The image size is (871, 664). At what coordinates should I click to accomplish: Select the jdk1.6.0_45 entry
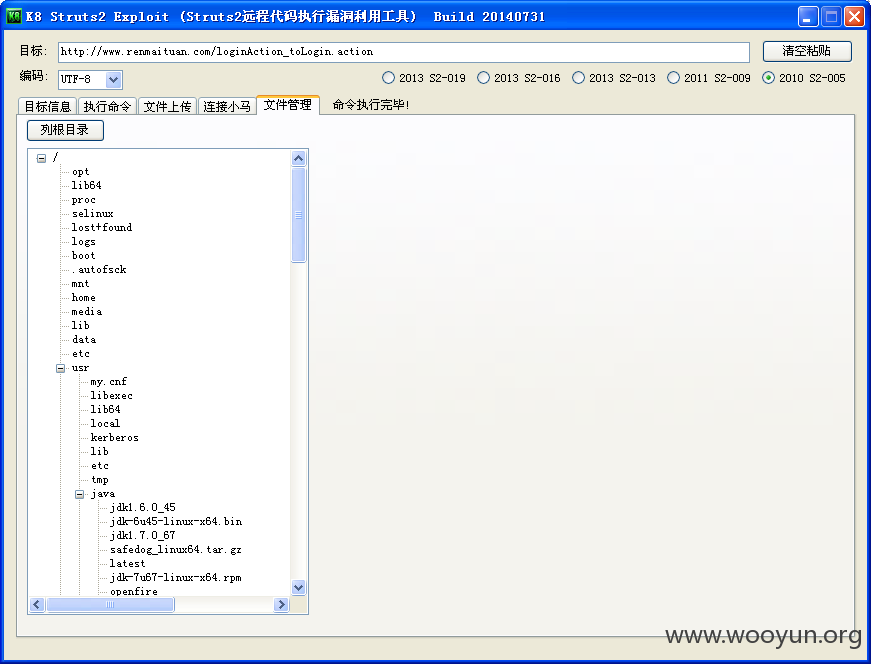pos(143,507)
